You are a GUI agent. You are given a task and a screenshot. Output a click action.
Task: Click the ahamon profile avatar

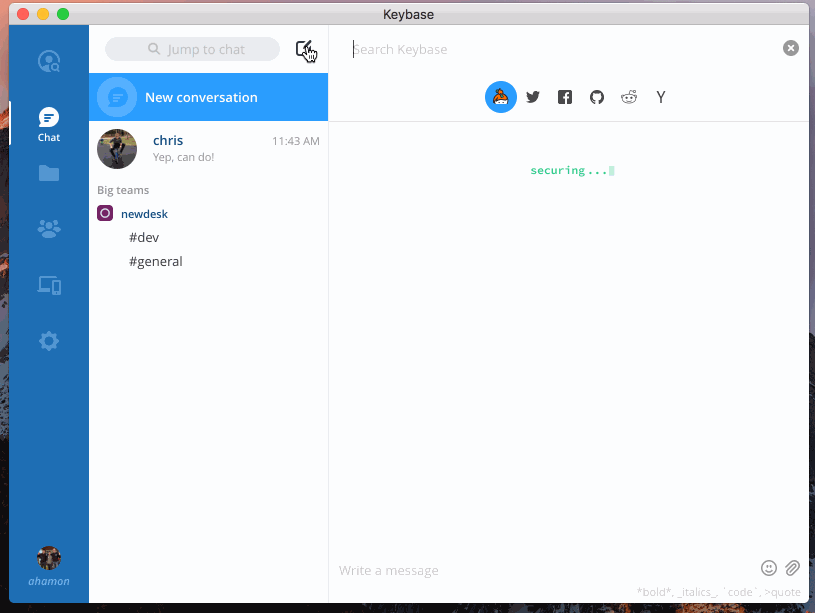(x=49, y=558)
